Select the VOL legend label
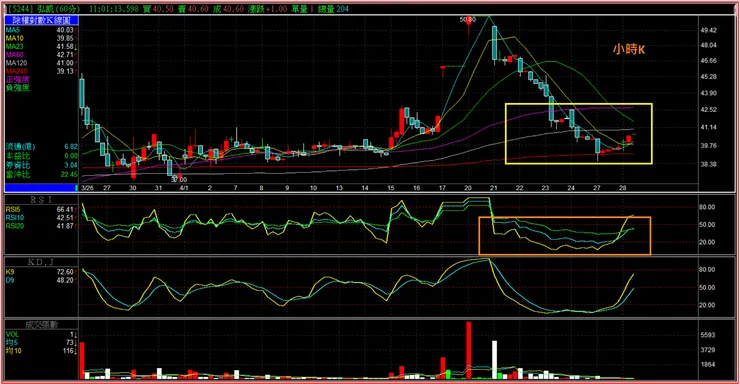The image size is (740, 384). tap(12, 334)
